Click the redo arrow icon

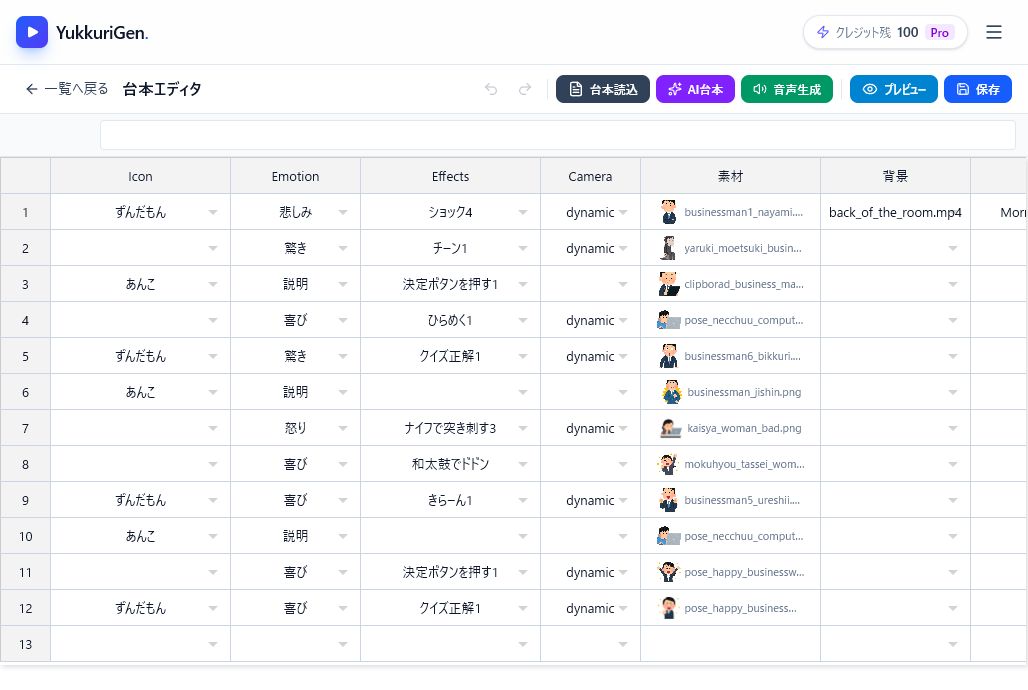click(524, 89)
